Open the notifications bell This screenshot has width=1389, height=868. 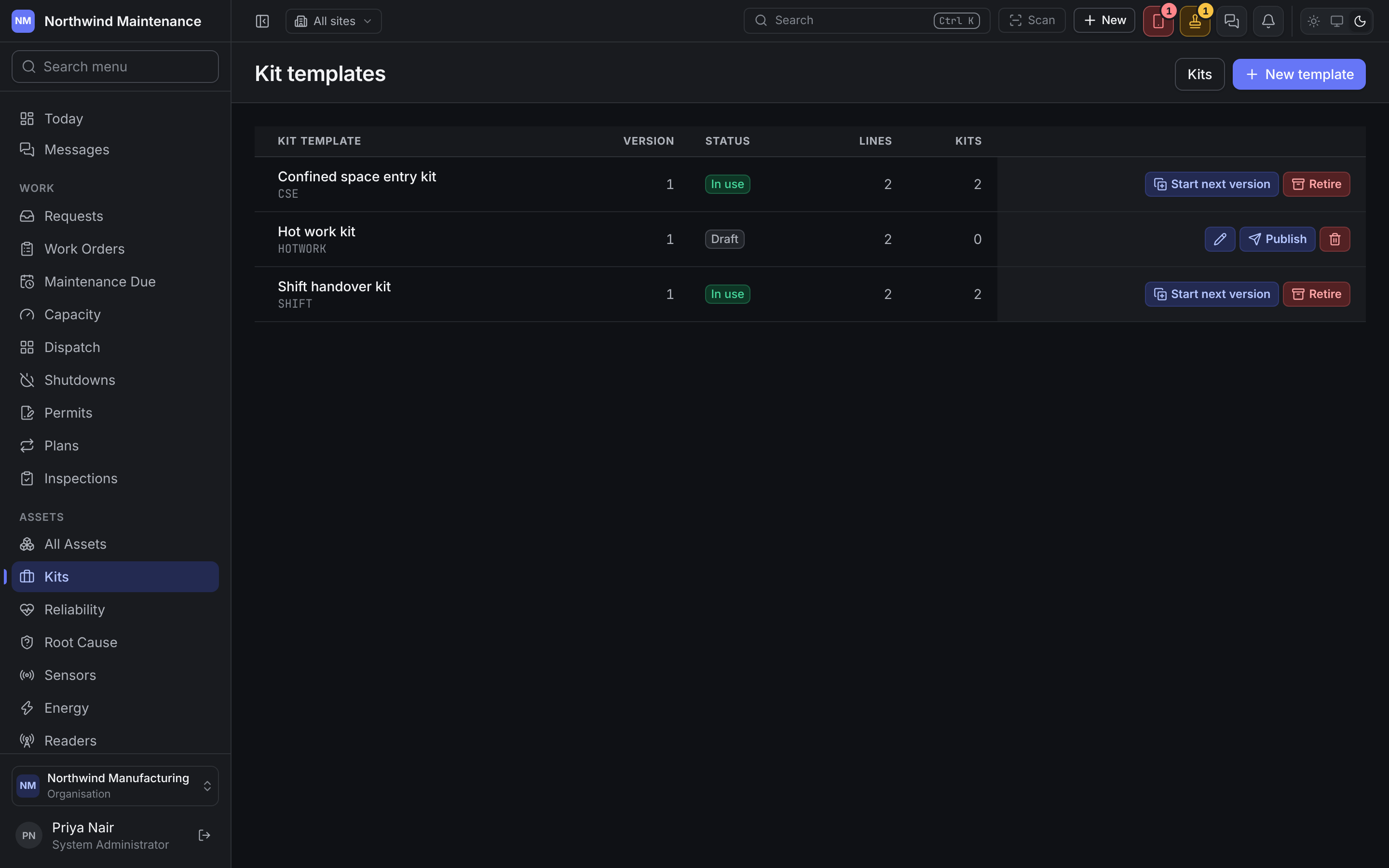point(1268,21)
